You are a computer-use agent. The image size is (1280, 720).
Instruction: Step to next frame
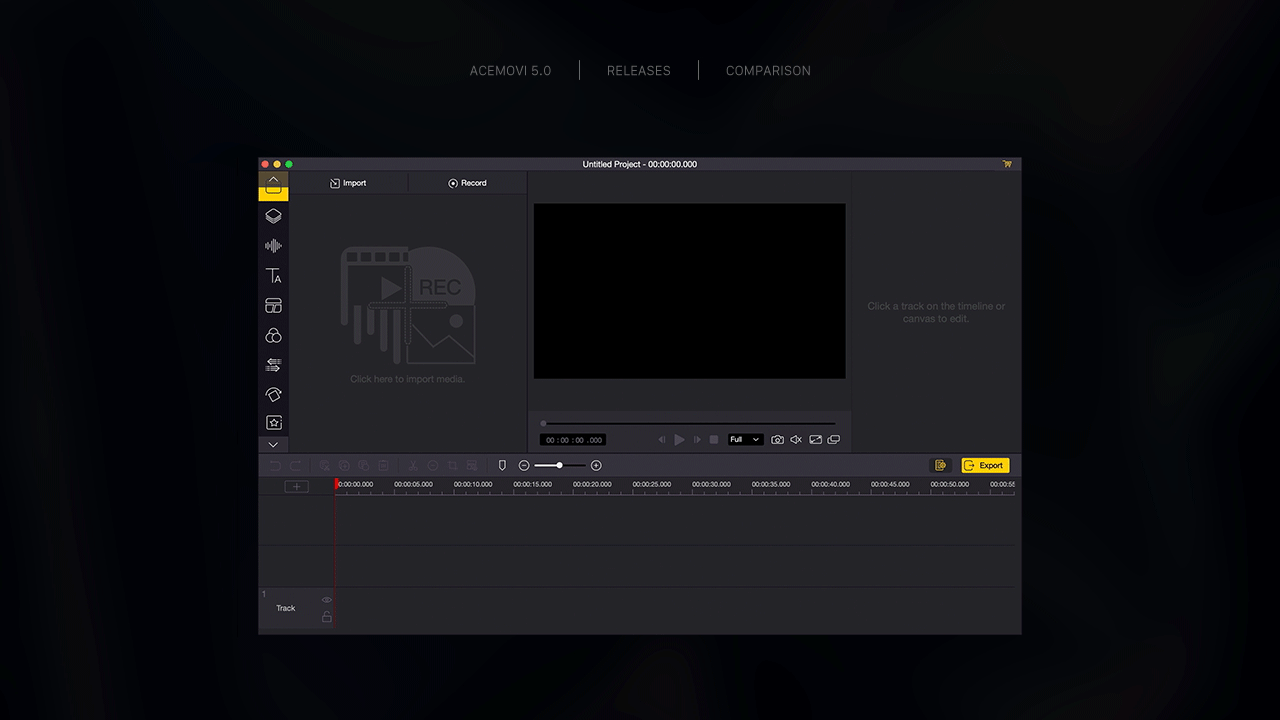point(697,440)
